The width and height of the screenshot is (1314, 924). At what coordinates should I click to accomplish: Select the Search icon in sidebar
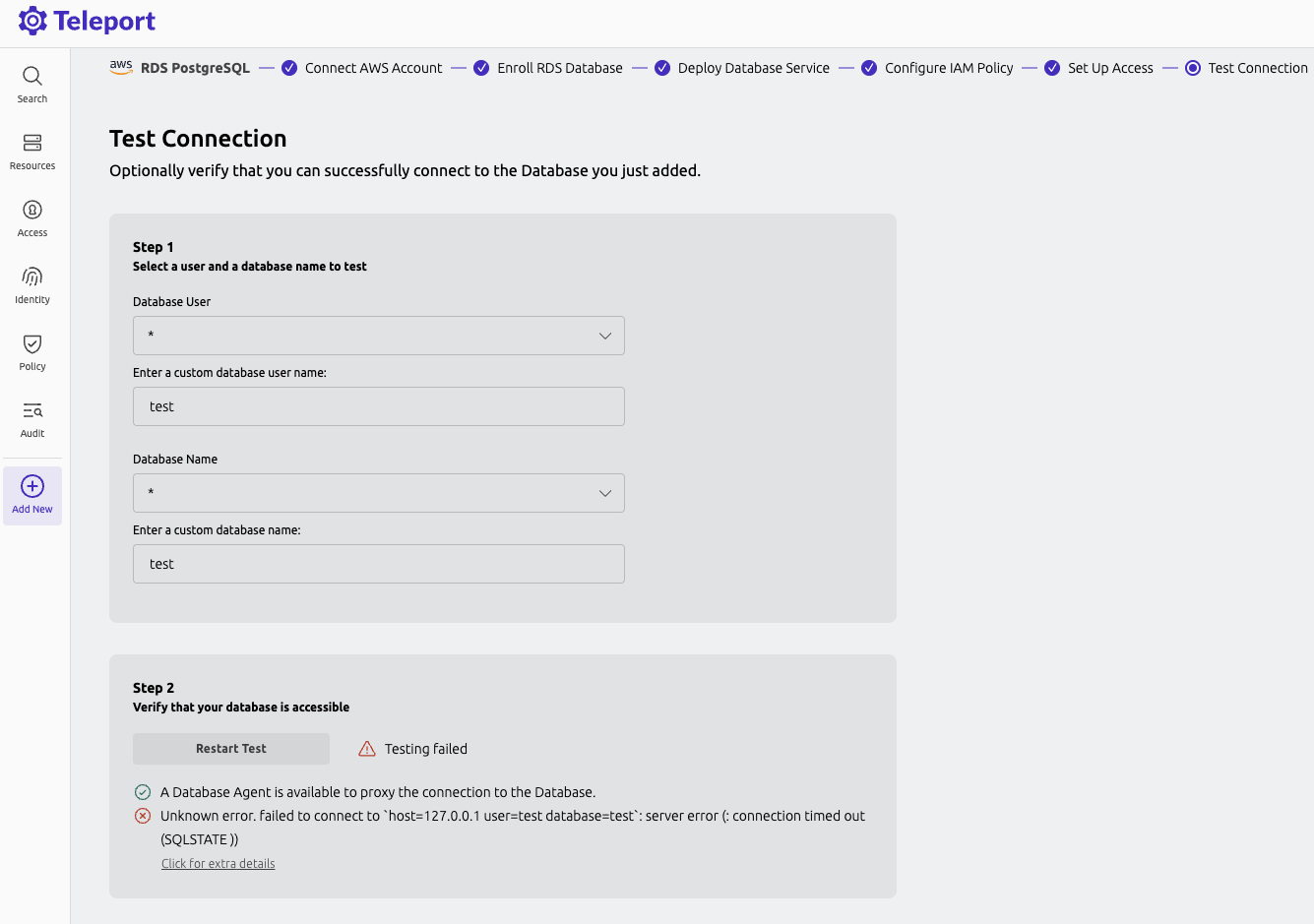pyautogui.click(x=31, y=75)
